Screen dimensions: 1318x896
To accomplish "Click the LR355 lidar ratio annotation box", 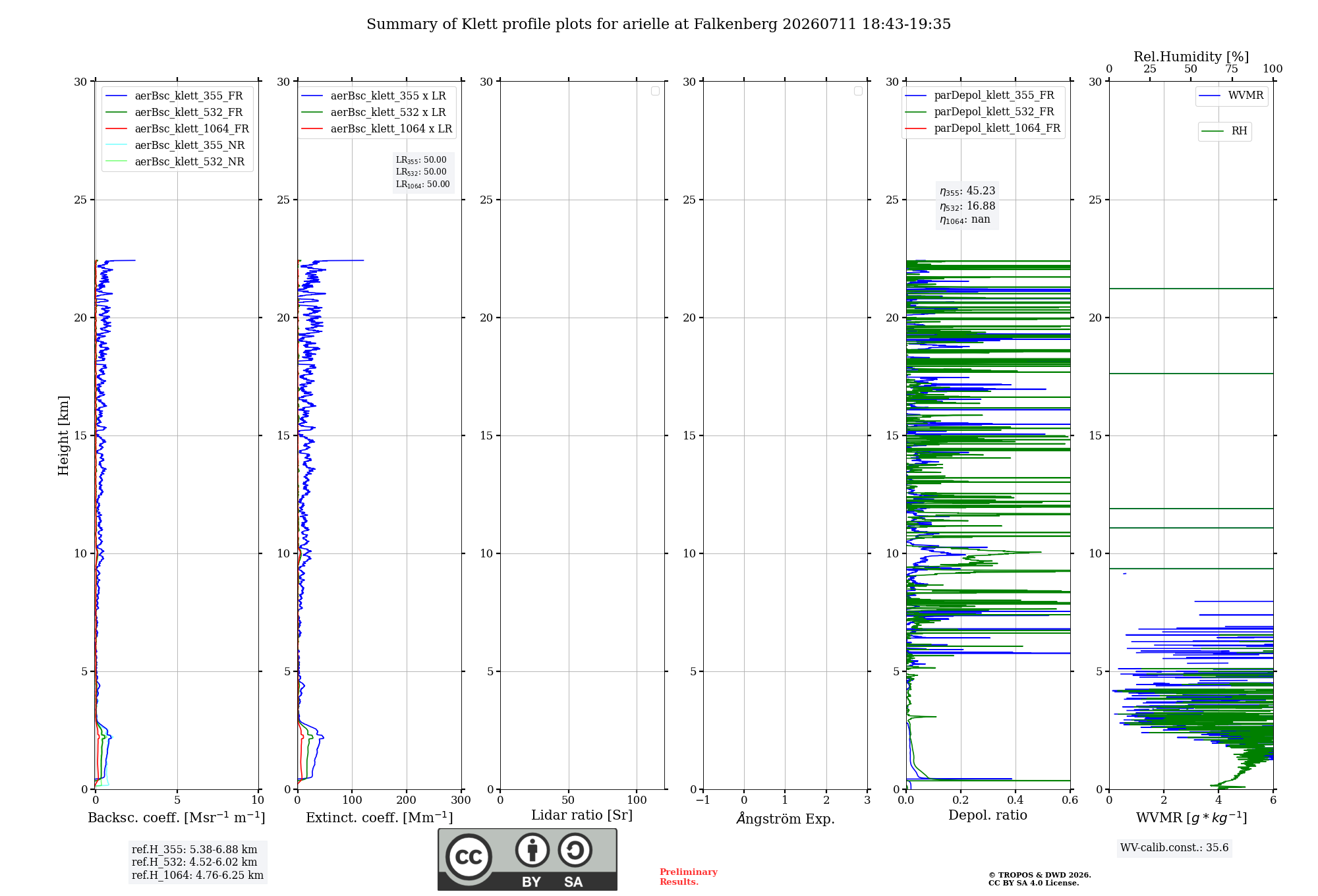I will (423, 172).
